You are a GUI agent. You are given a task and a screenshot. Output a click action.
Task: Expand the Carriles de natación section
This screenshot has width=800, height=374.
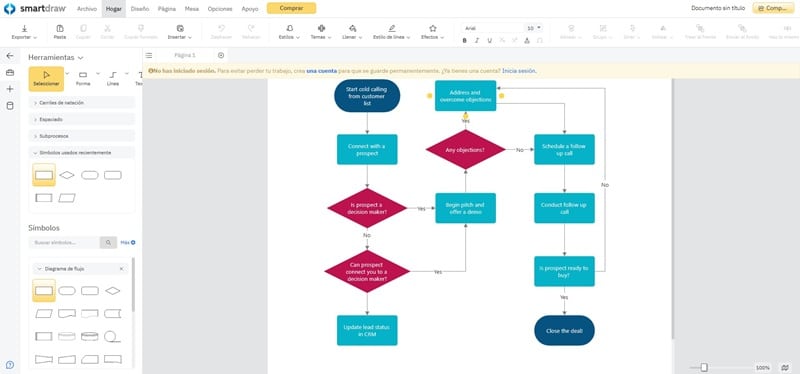pyautogui.click(x=82, y=103)
